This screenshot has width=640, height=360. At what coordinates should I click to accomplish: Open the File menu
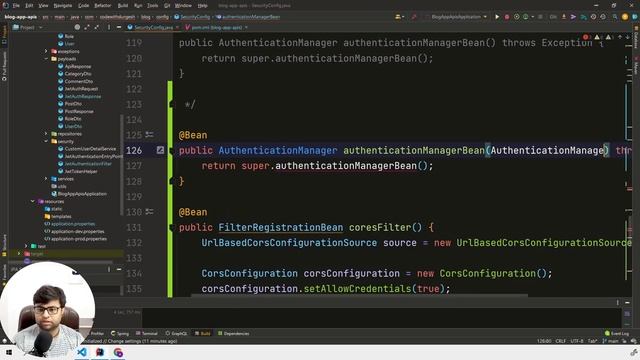pos(16,6)
